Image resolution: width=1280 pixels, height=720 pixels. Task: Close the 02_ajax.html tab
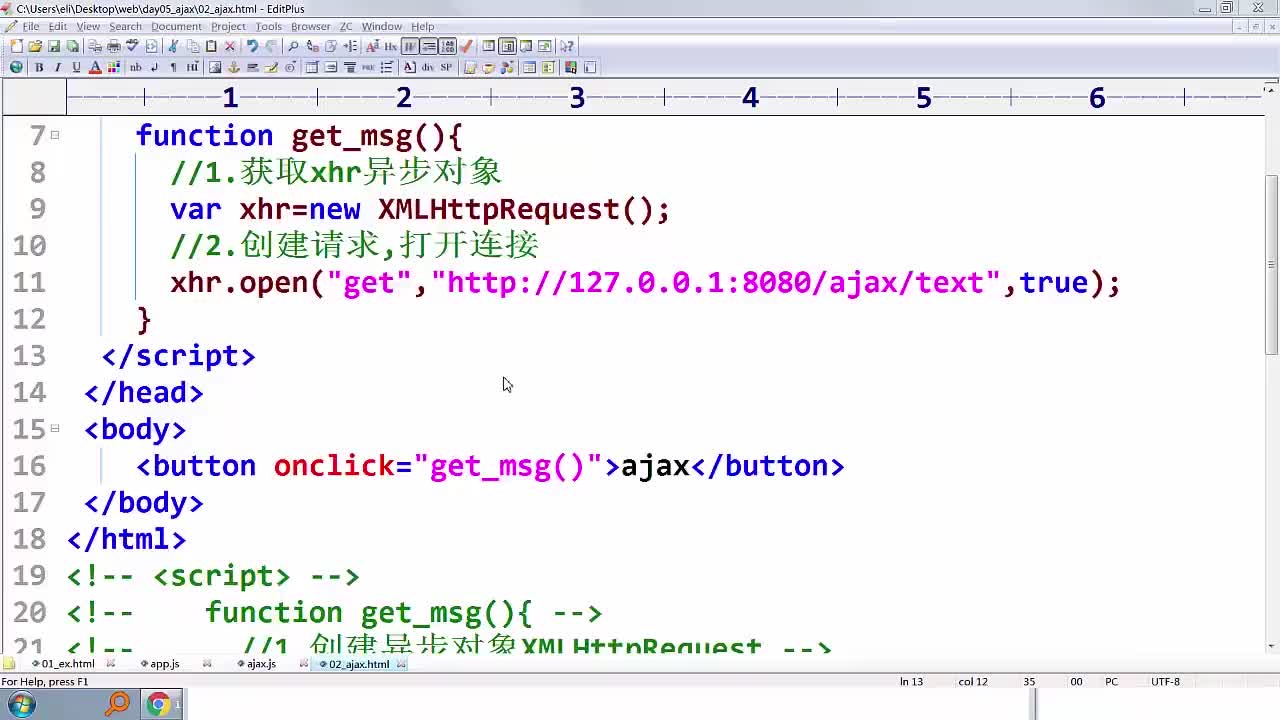(402, 663)
